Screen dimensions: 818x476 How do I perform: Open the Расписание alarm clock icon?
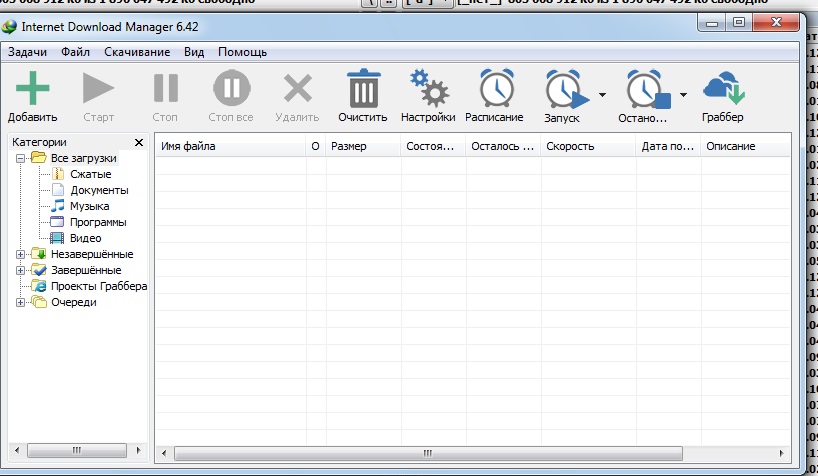496,88
